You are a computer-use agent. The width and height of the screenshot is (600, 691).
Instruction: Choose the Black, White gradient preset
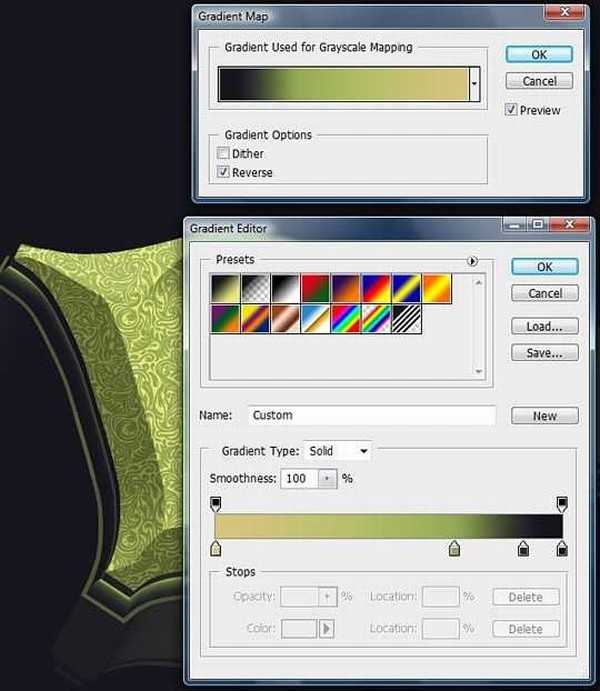click(x=286, y=289)
